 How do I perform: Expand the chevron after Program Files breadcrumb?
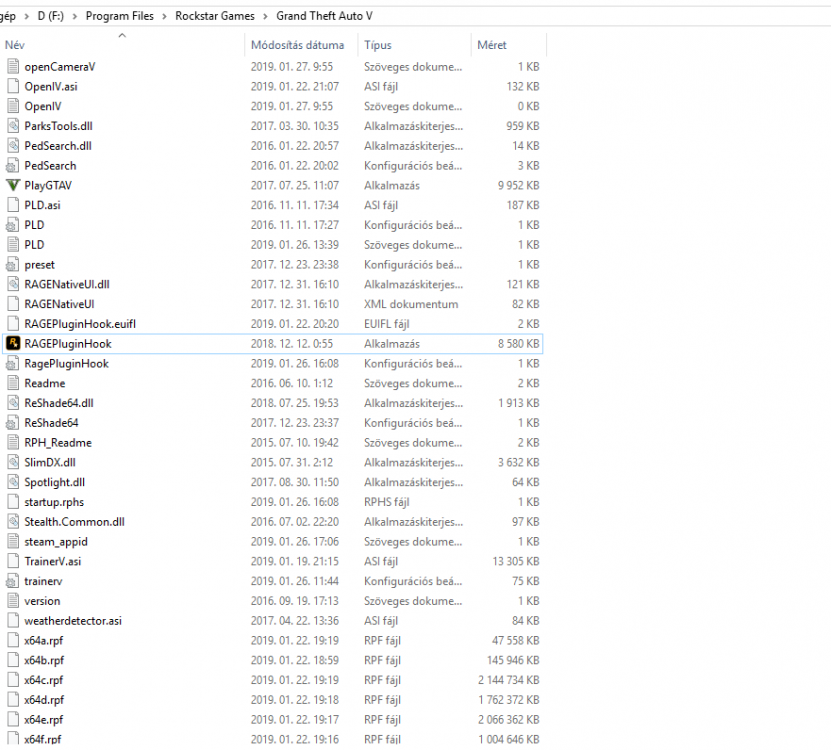tap(164, 16)
